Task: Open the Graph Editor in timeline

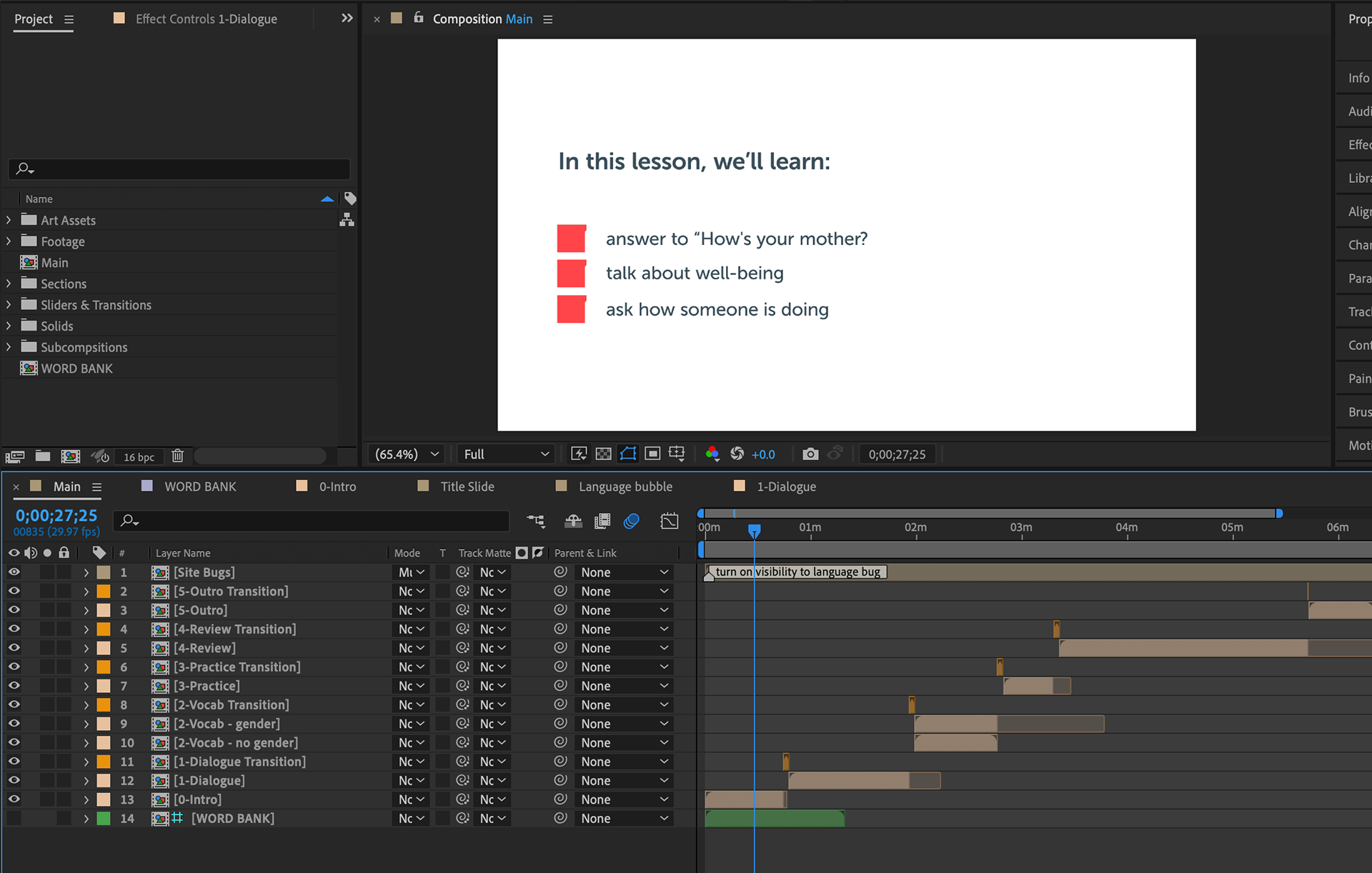Action: pos(669,521)
